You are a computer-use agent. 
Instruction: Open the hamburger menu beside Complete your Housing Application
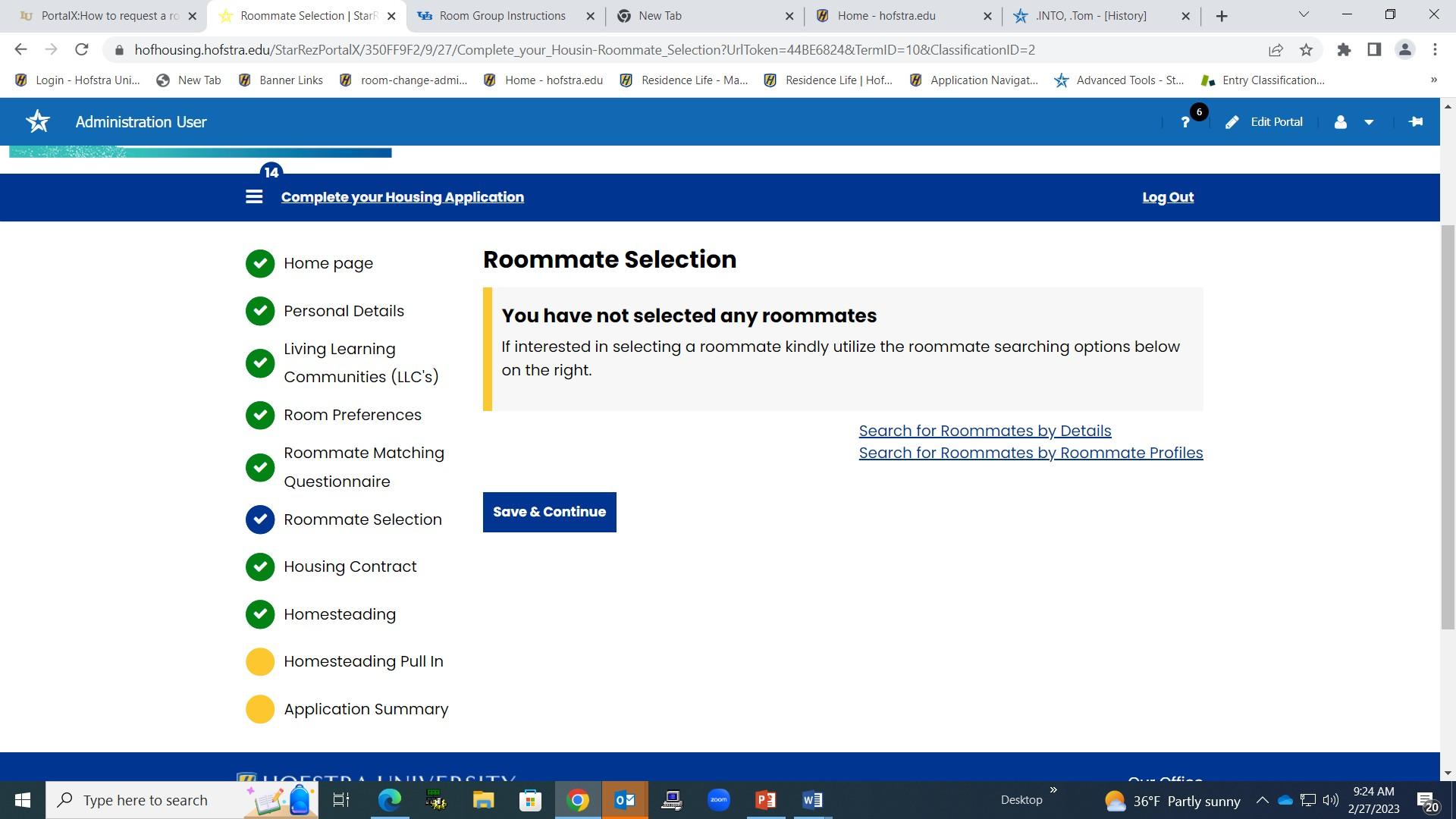254,197
